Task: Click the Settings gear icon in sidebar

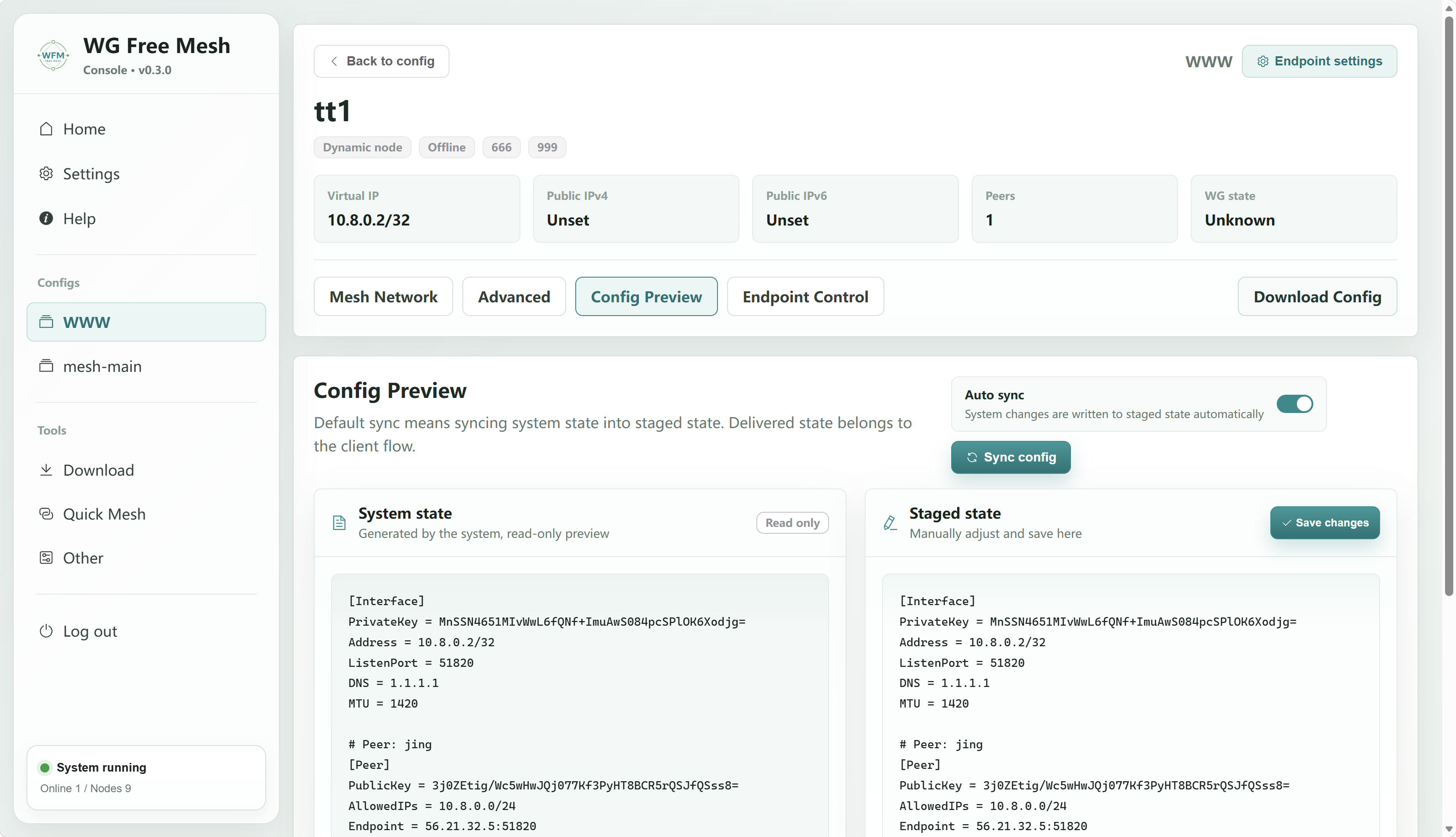Action: pyautogui.click(x=46, y=174)
